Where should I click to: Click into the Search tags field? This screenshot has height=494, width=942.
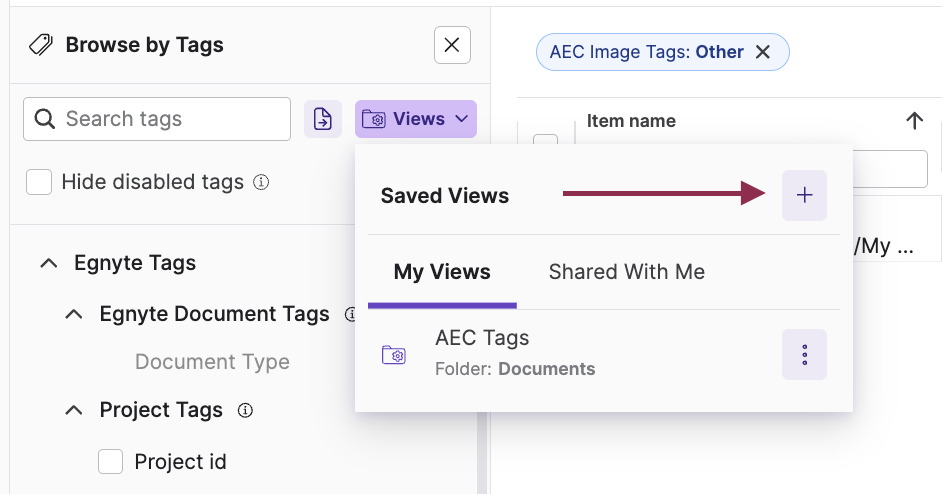click(157, 119)
